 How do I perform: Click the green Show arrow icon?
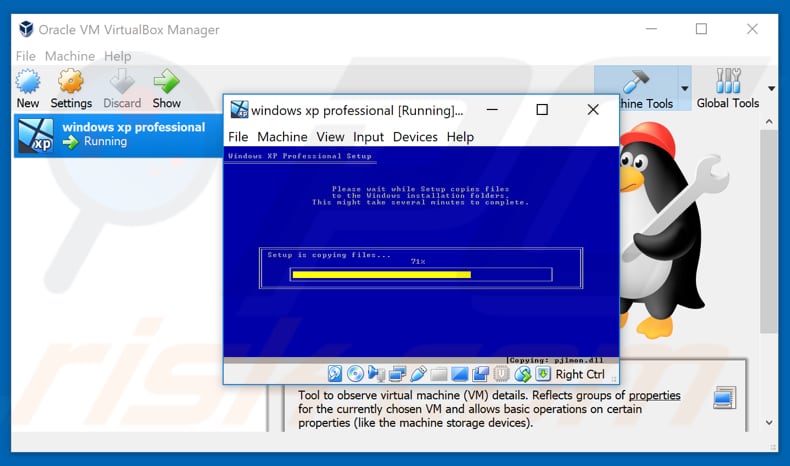click(166, 81)
